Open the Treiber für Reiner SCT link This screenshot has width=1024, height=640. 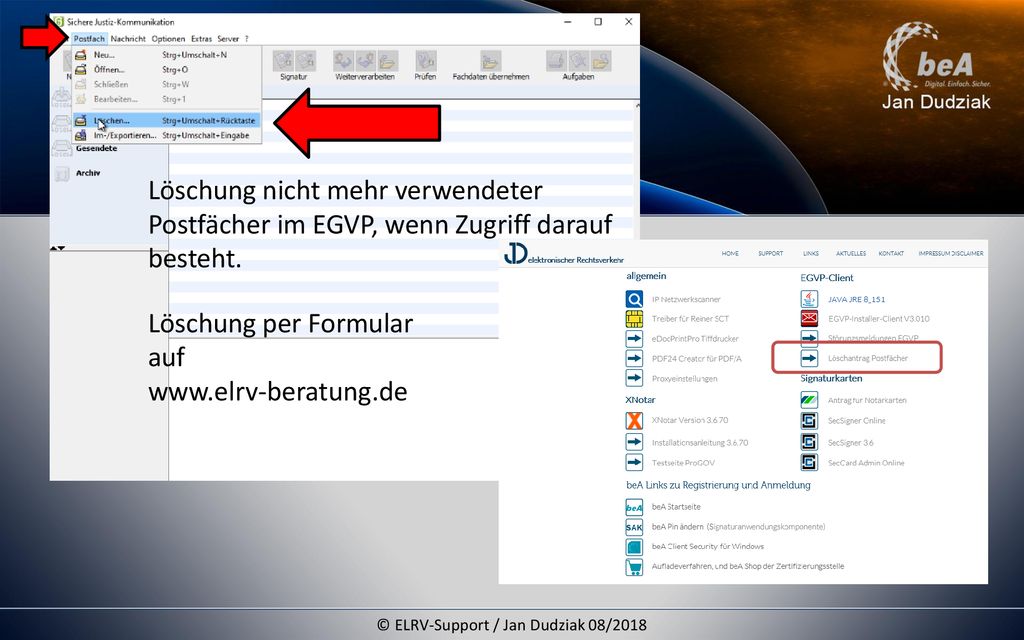click(x=690, y=319)
